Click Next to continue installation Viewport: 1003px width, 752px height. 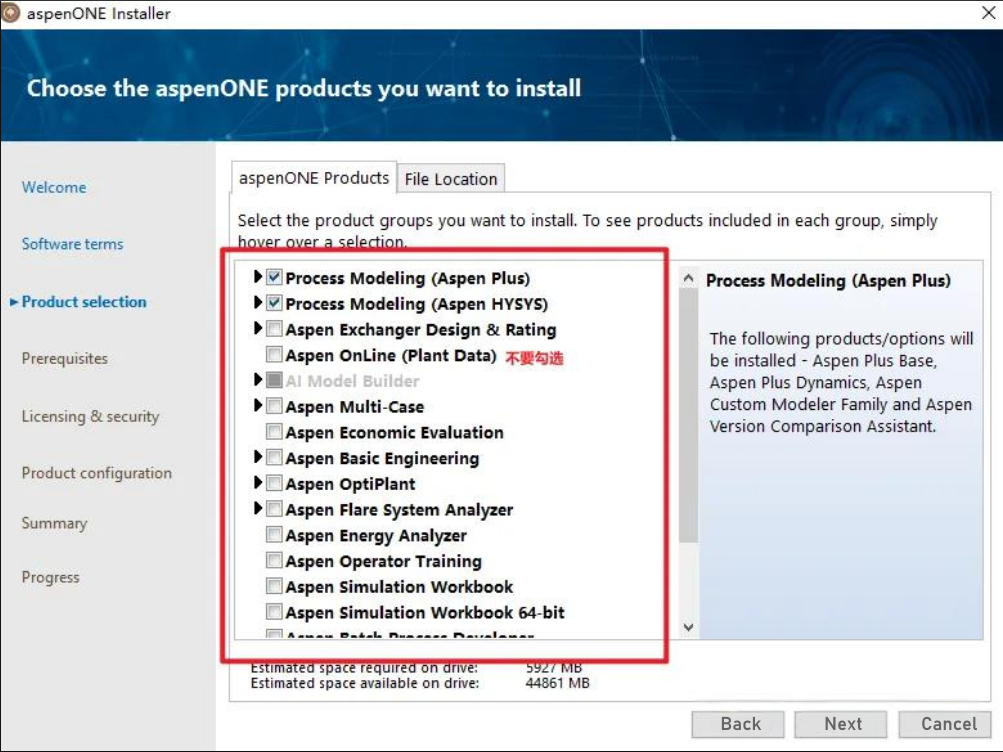841,724
